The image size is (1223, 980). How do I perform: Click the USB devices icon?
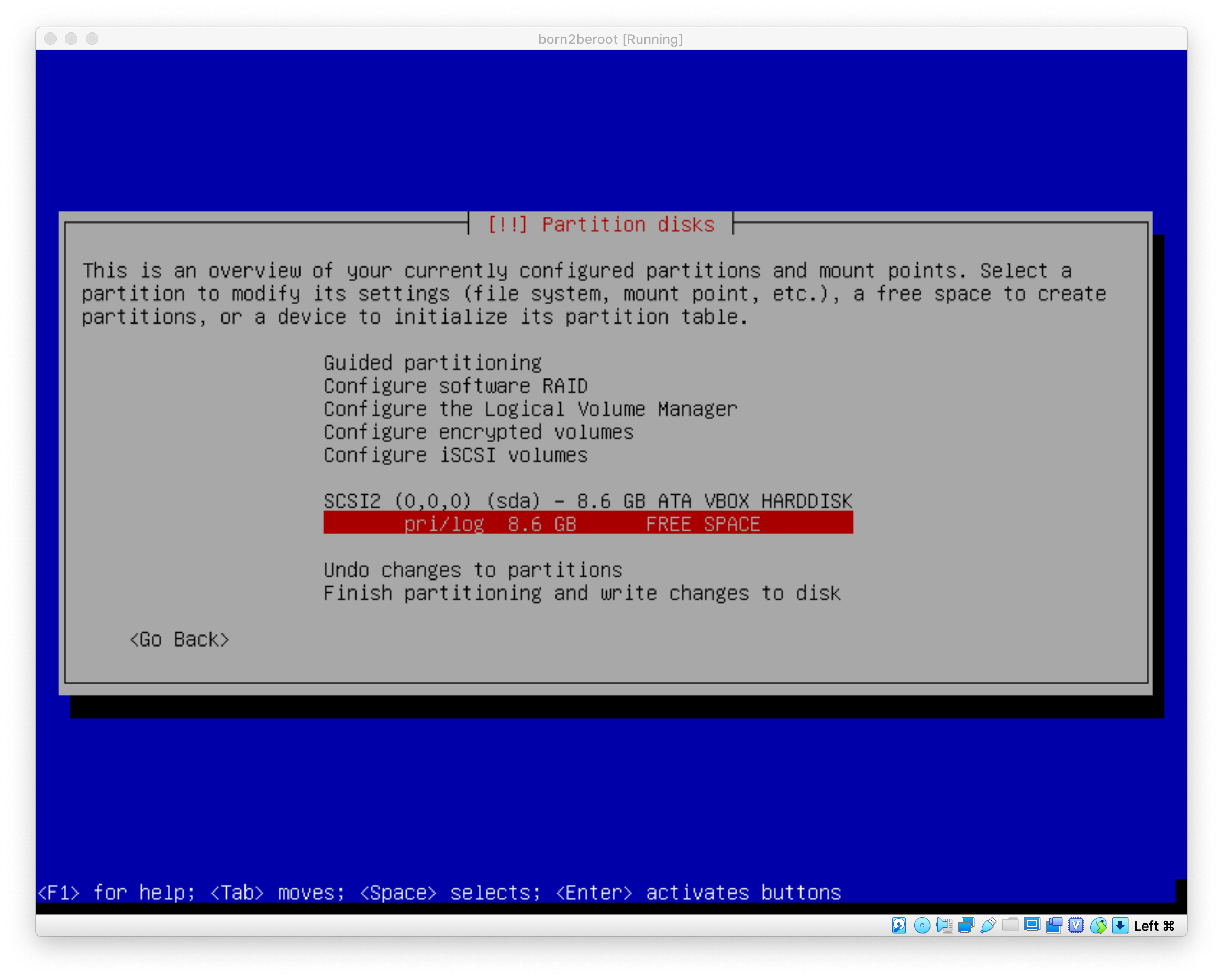pyautogui.click(x=988, y=926)
